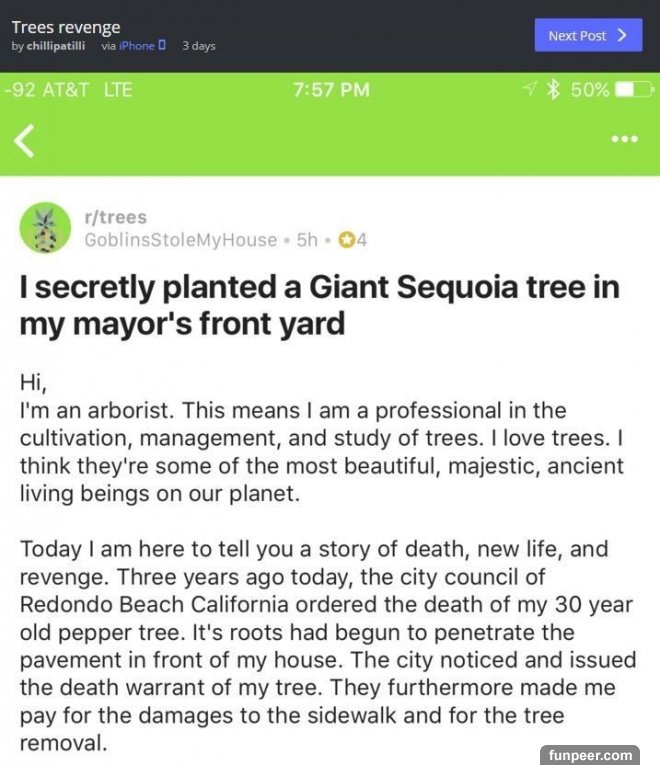
Task: Click the iPhone source link
Action: pyautogui.click(x=136, y=46)
